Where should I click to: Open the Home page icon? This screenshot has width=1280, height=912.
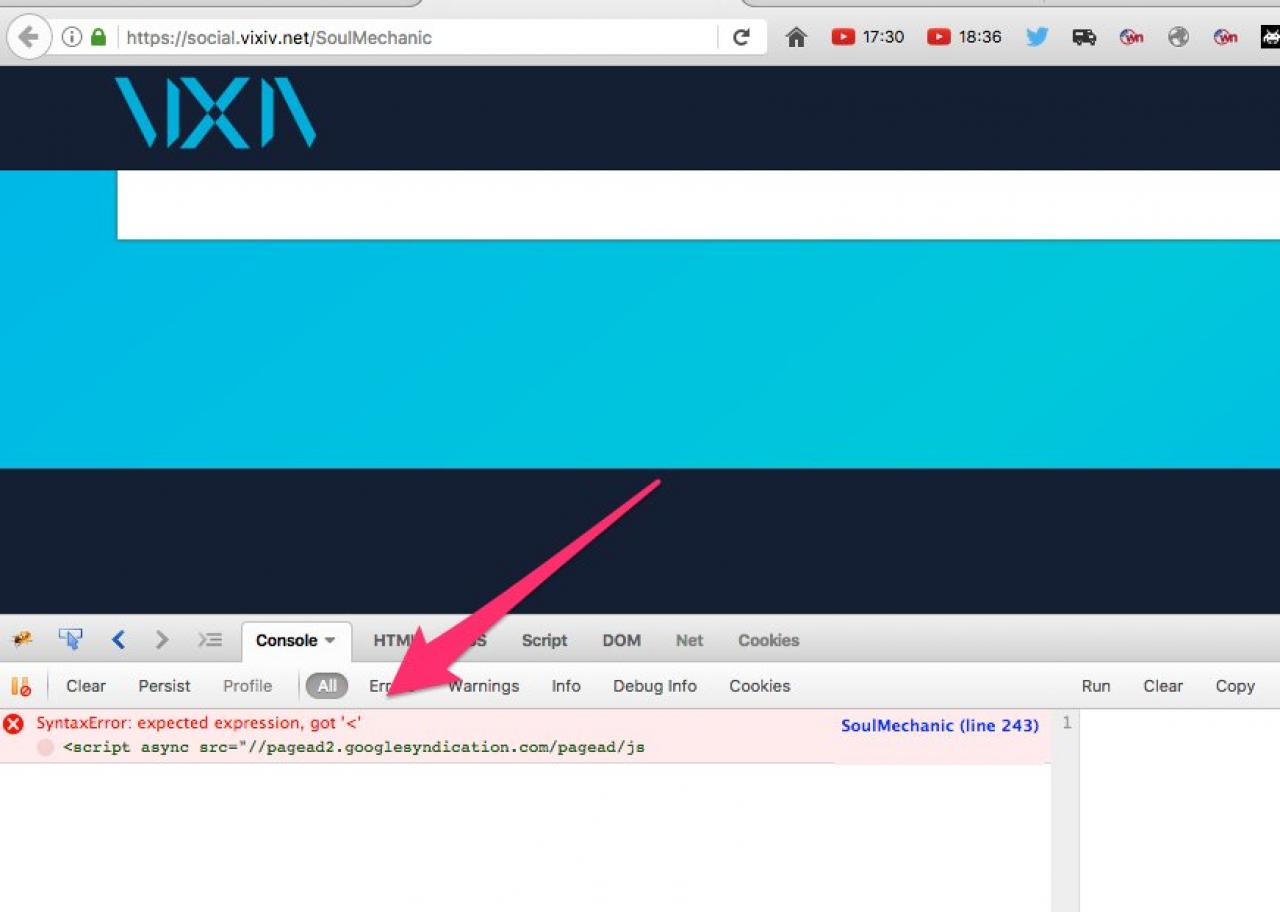(x=796, y=38)
